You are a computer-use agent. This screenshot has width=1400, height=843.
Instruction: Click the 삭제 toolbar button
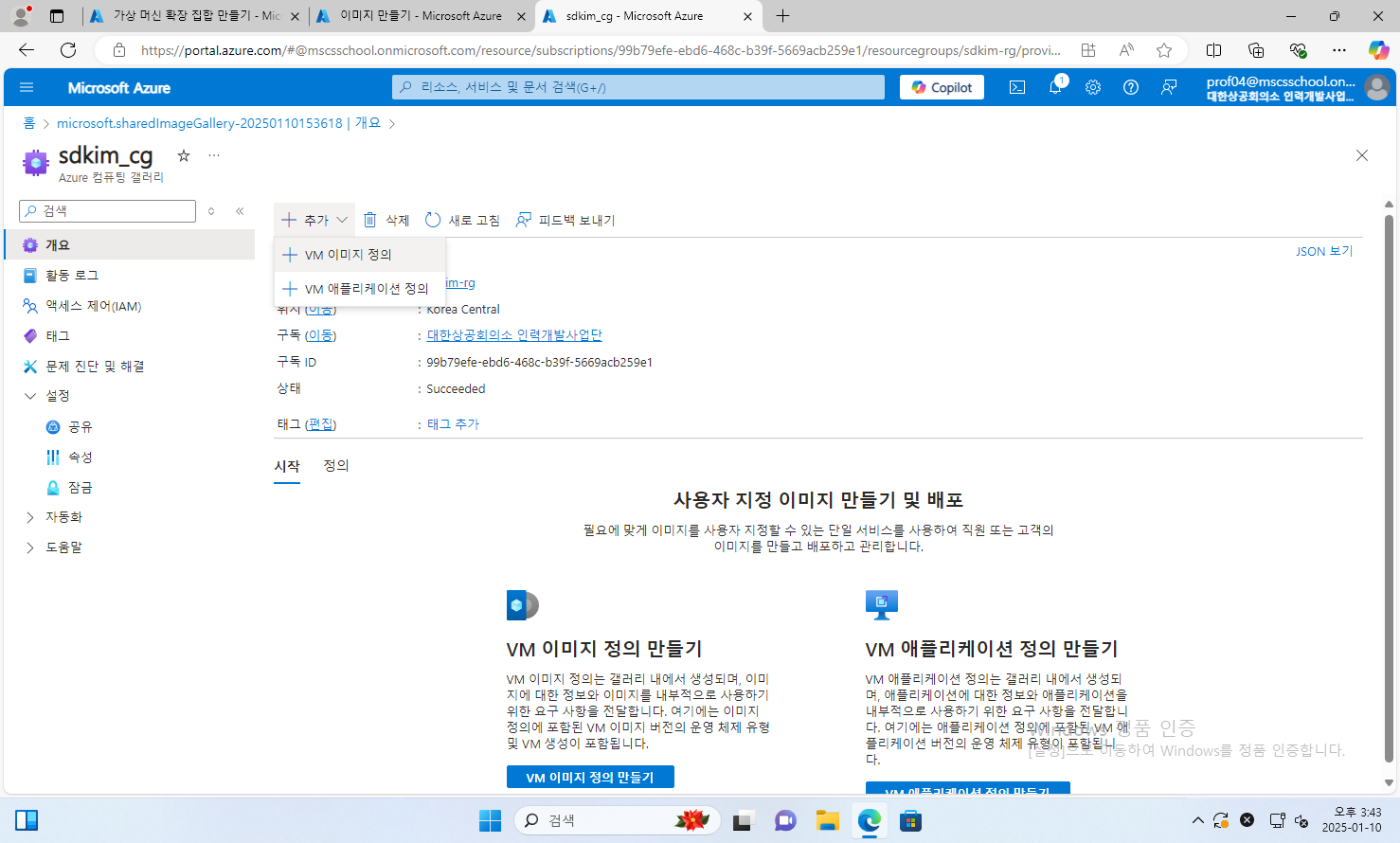coord(386,220)
